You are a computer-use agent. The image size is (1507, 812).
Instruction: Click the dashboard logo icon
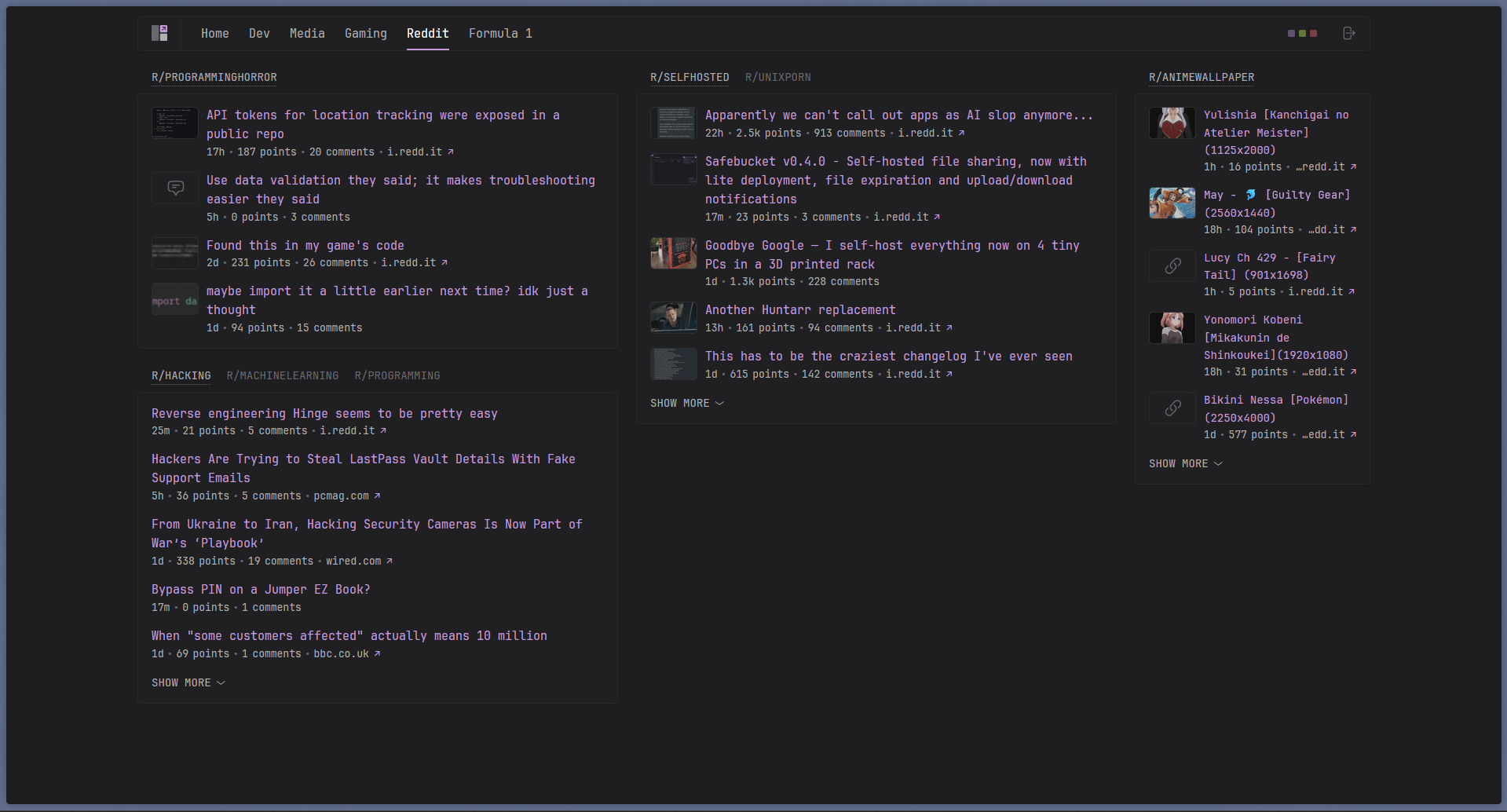point(159,33)
